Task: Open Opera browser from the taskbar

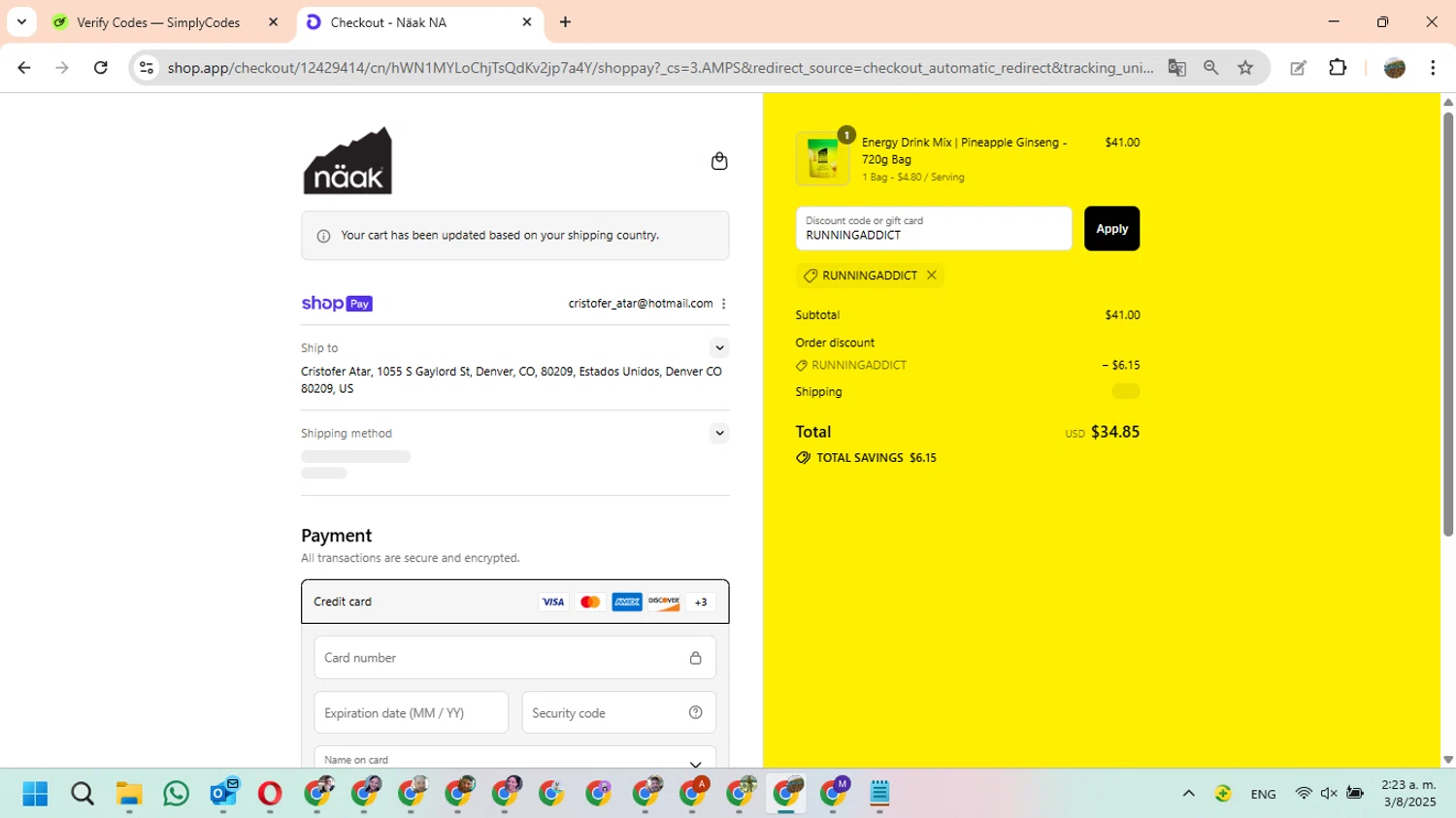Action: tap(270, 794)
